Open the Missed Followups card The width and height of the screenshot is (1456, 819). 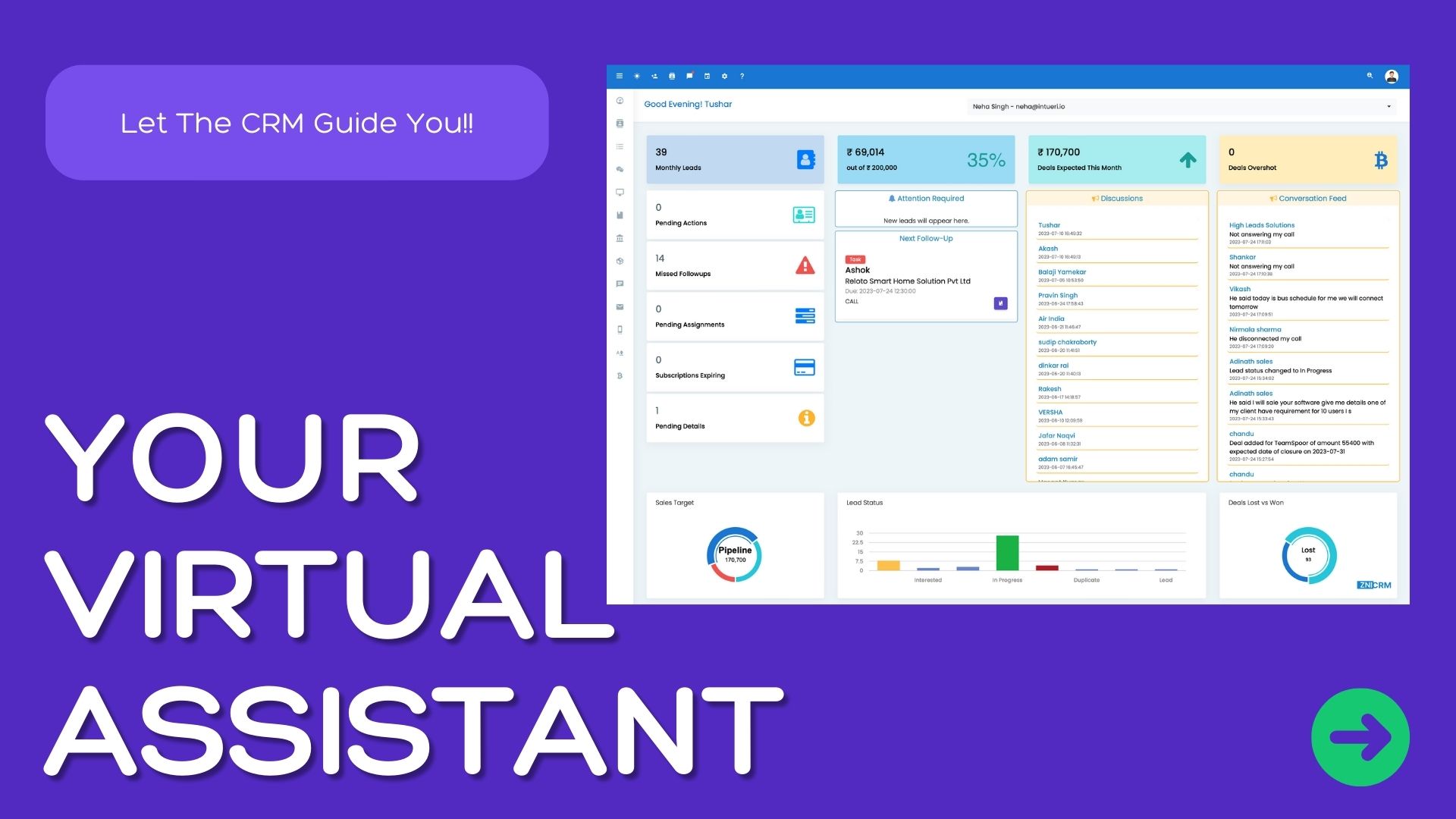click(x=735, y=265)
